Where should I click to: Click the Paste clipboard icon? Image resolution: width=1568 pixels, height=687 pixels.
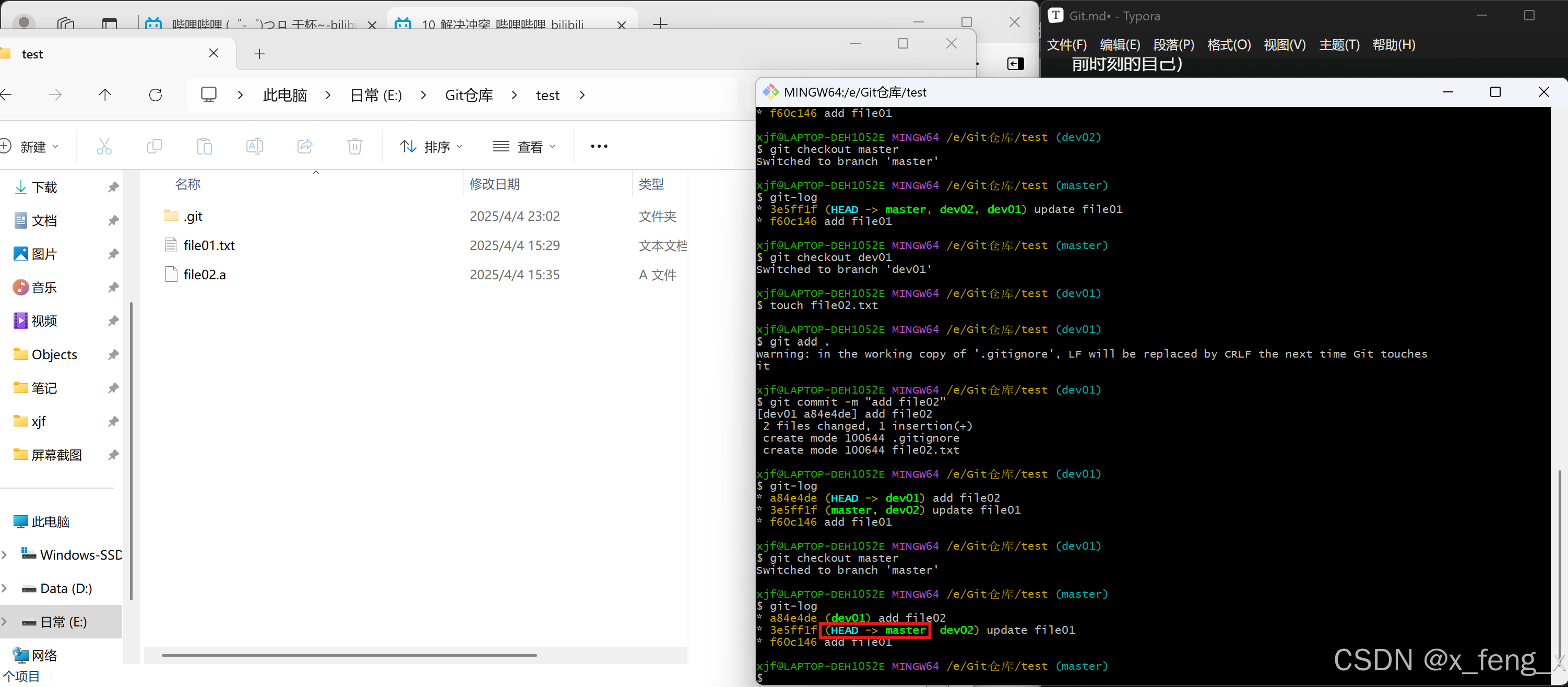[205, 146]
